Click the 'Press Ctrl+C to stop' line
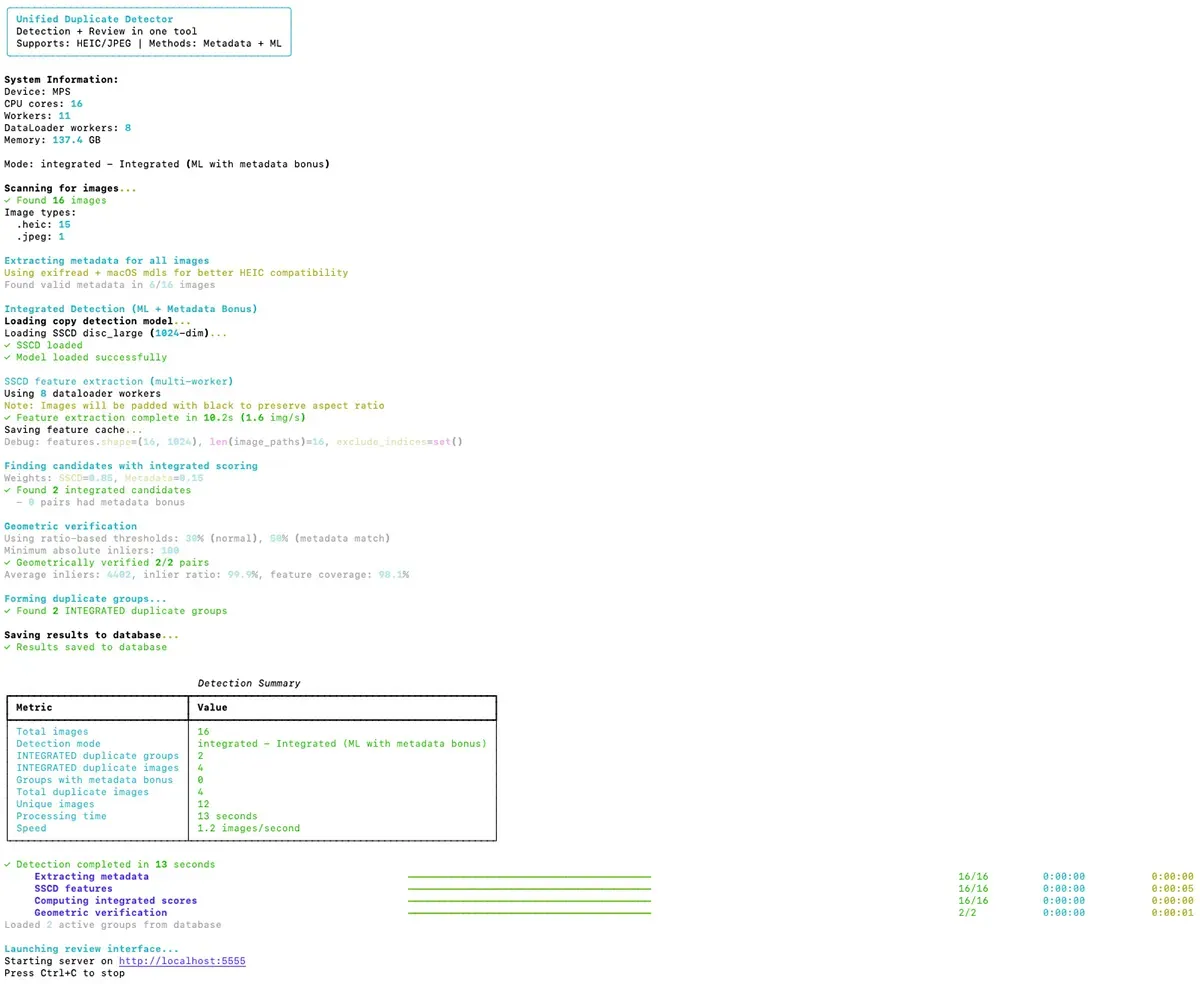Screen dimensions: 1200x984 (x=64, y=973)
